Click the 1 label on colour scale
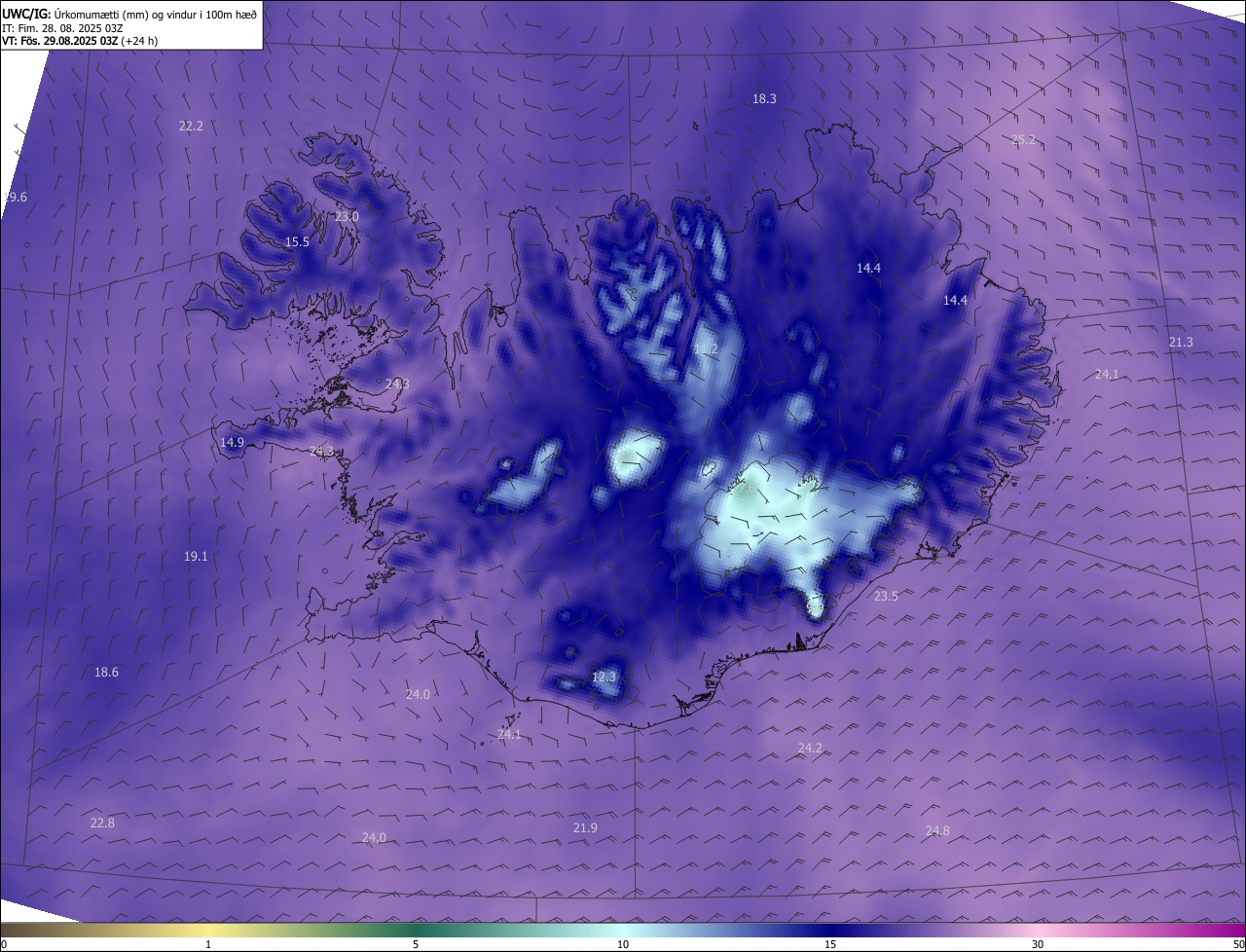1246x952 pixels. tap(208, 944)
